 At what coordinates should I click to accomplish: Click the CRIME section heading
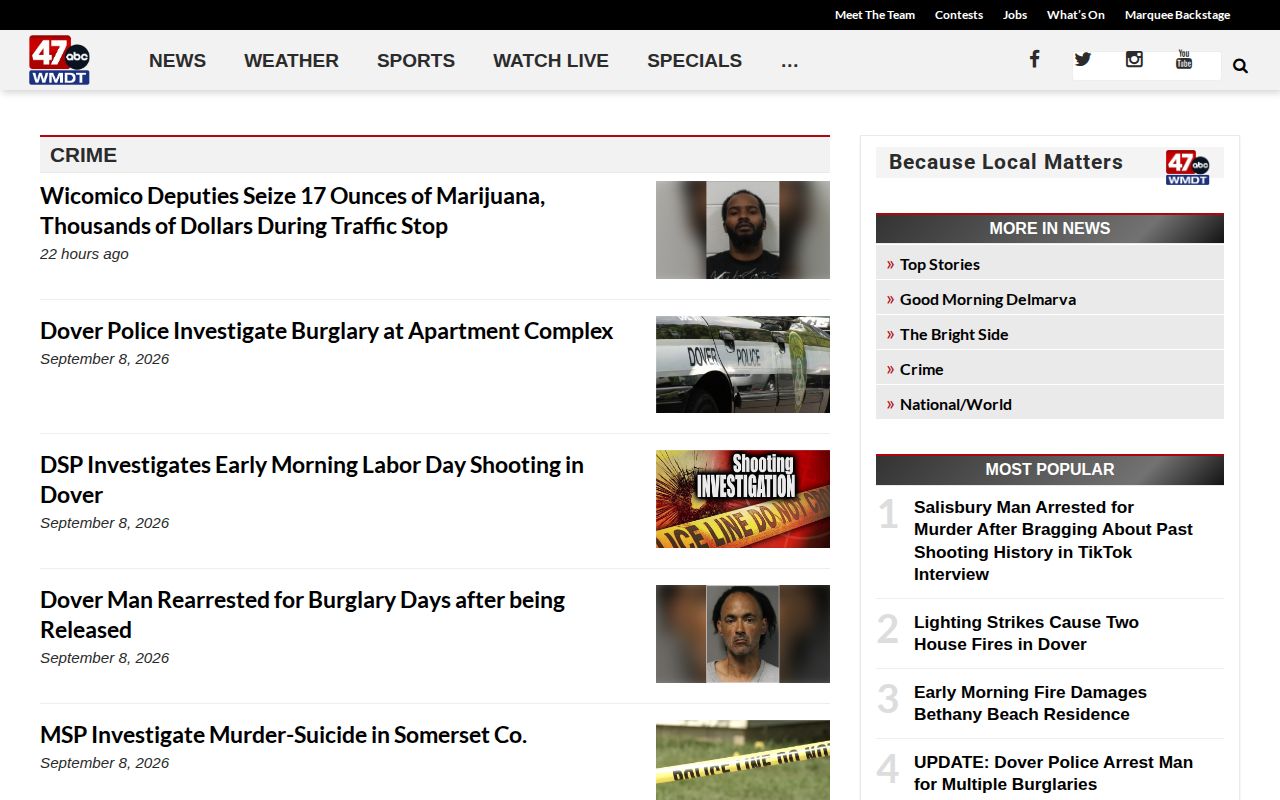click(x=83, y=155)
